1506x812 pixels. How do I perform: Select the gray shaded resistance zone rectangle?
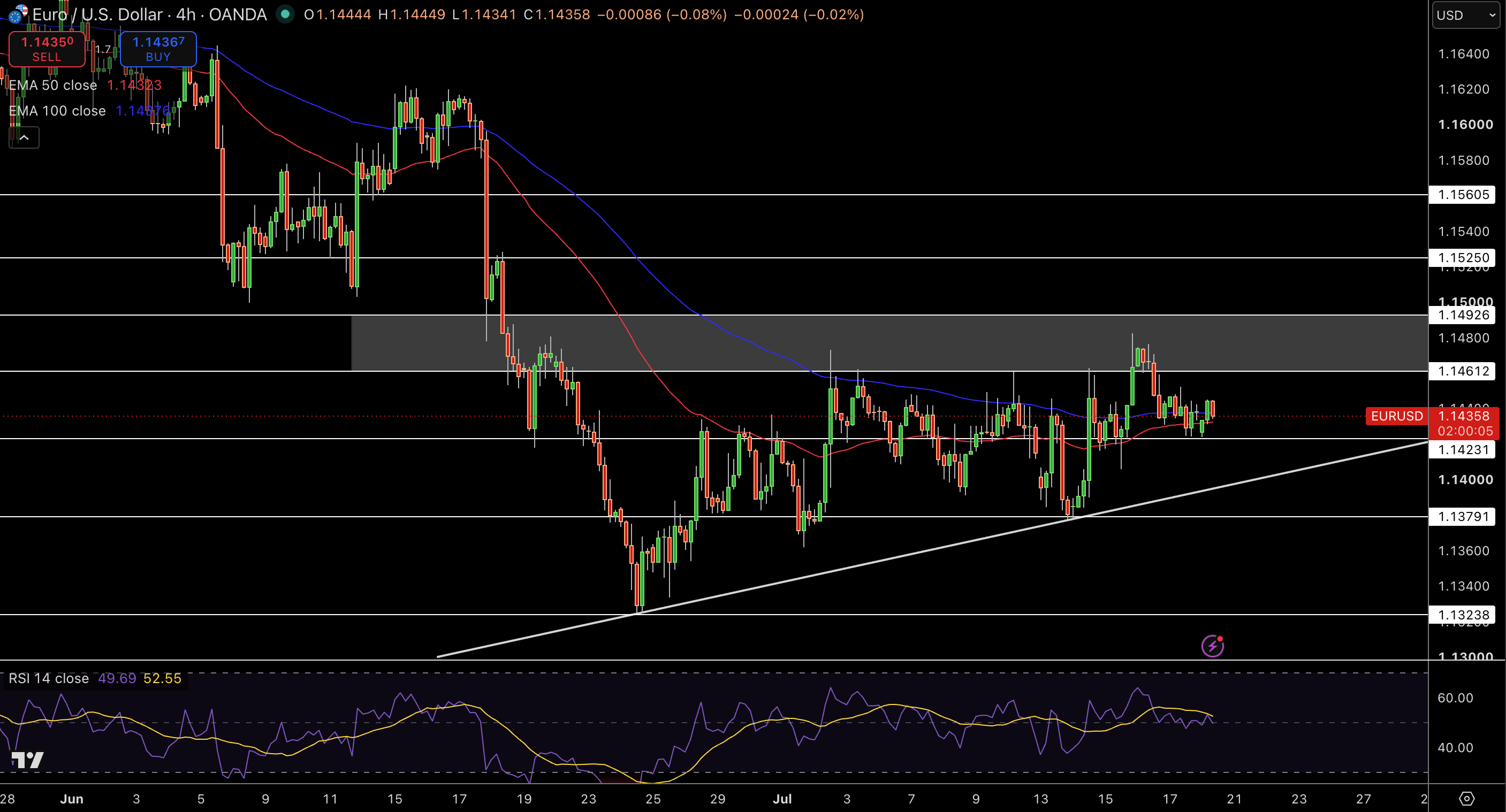click(x=889, y=343)
